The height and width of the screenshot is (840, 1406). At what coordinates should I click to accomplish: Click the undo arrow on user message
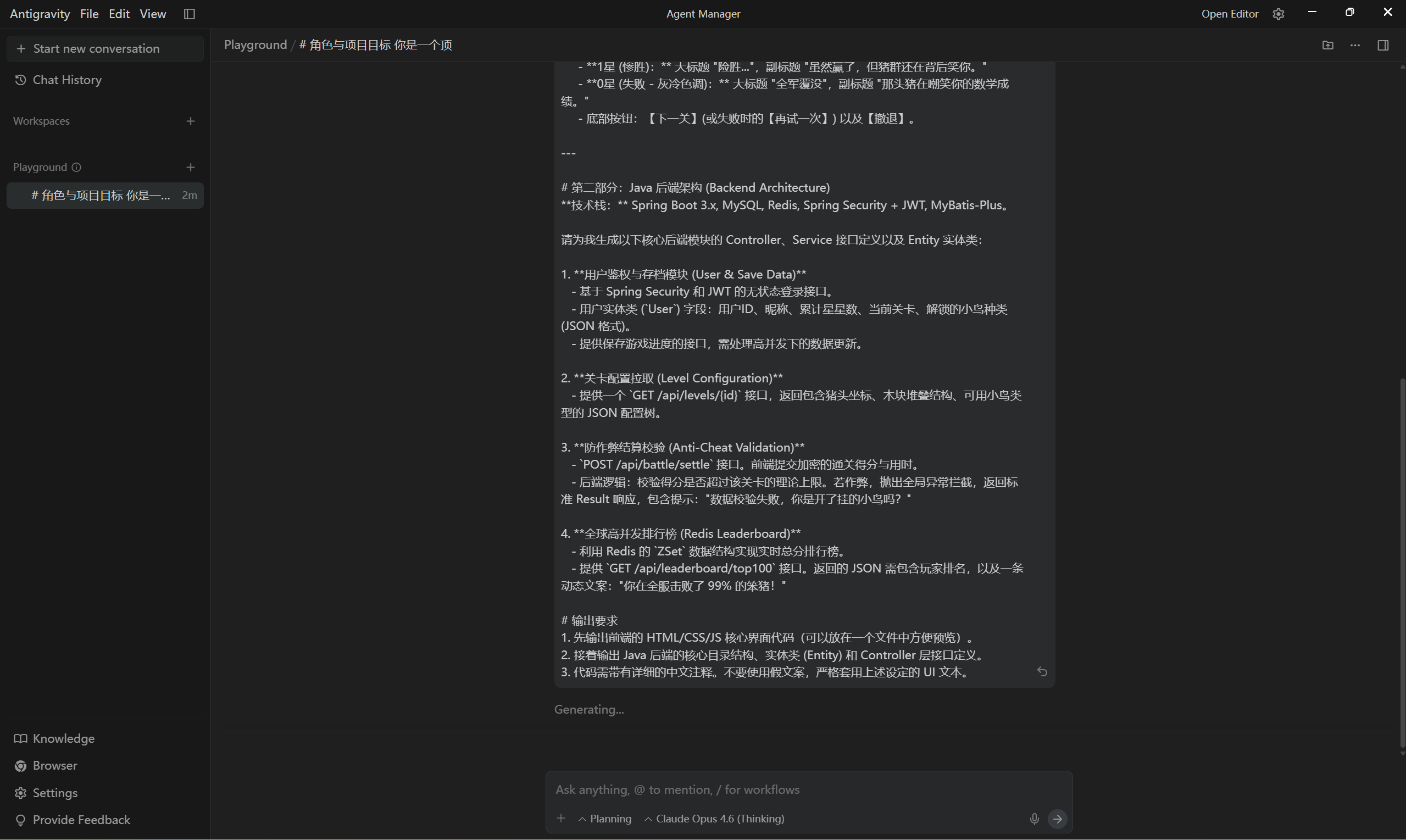(x=1042, y=671)
